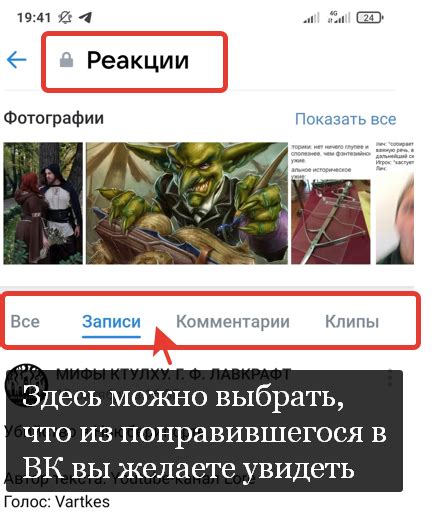Screen dimensions: 435x525
Task: Tap the blue back arrow
Action: (x=16, y=60)
